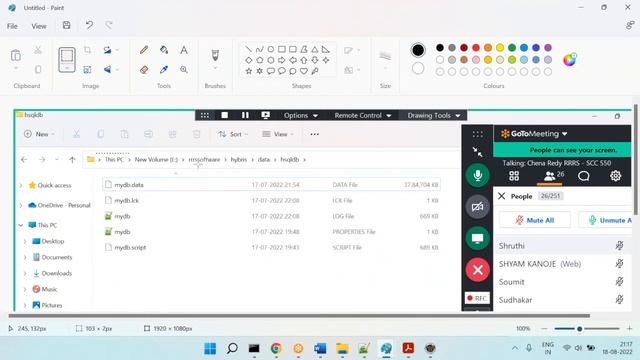
Task: Select the Colour picker eyedropper tool
Action: click(x=164, y=70)
